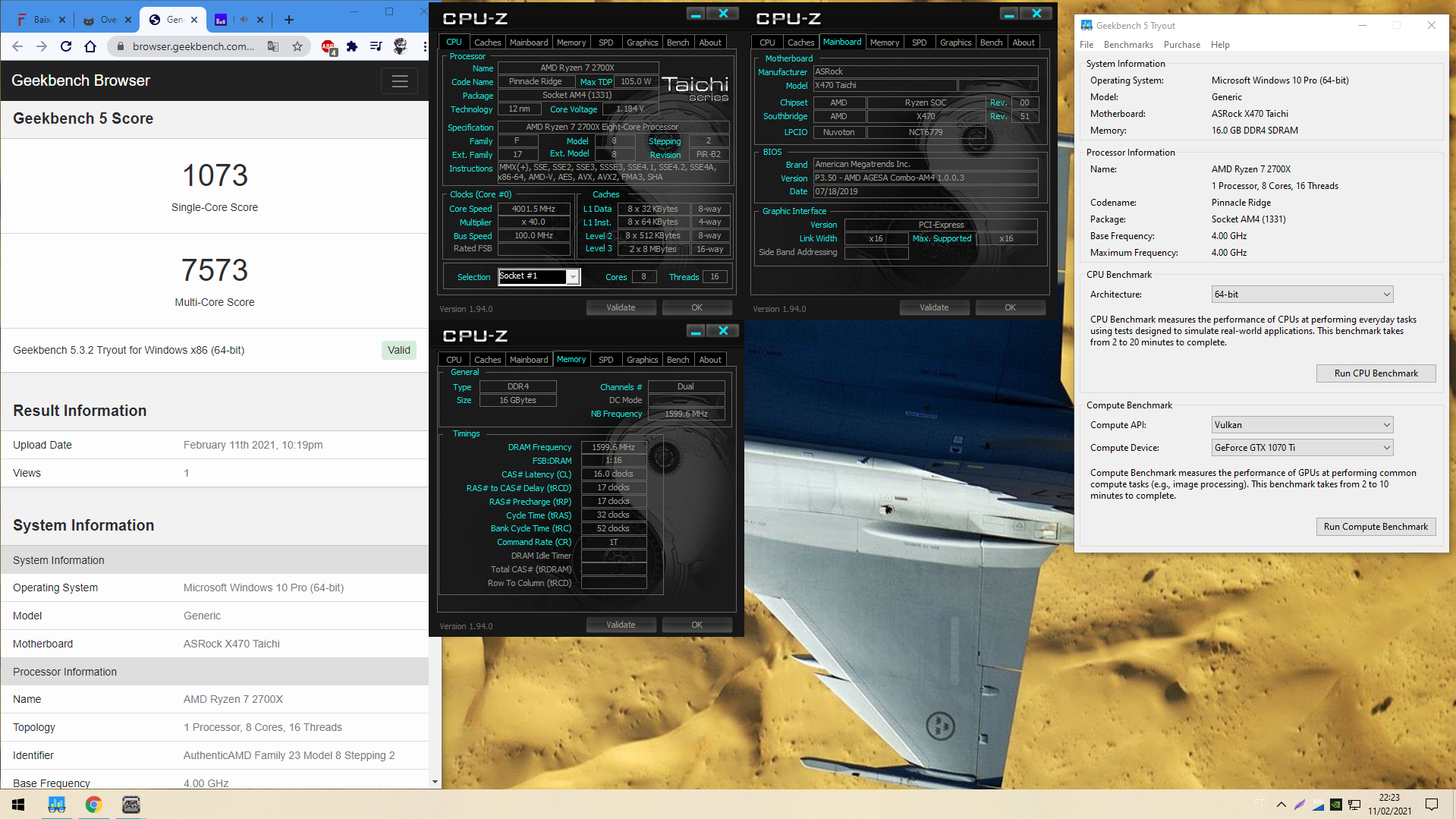The width and height of the screenshot is (1456, 819).
Task: Click the NVIDIA tray icon
Action: coord(1336,805)
